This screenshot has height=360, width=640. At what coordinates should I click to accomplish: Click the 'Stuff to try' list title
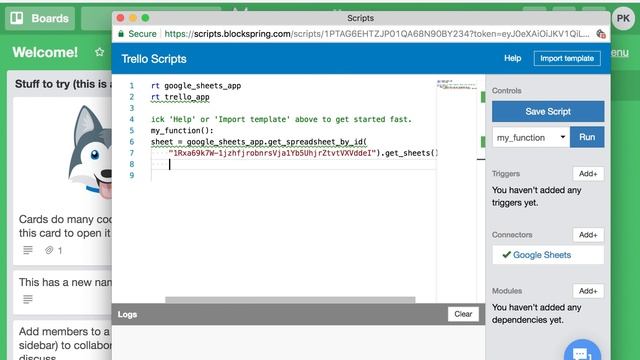coord(63,84)
